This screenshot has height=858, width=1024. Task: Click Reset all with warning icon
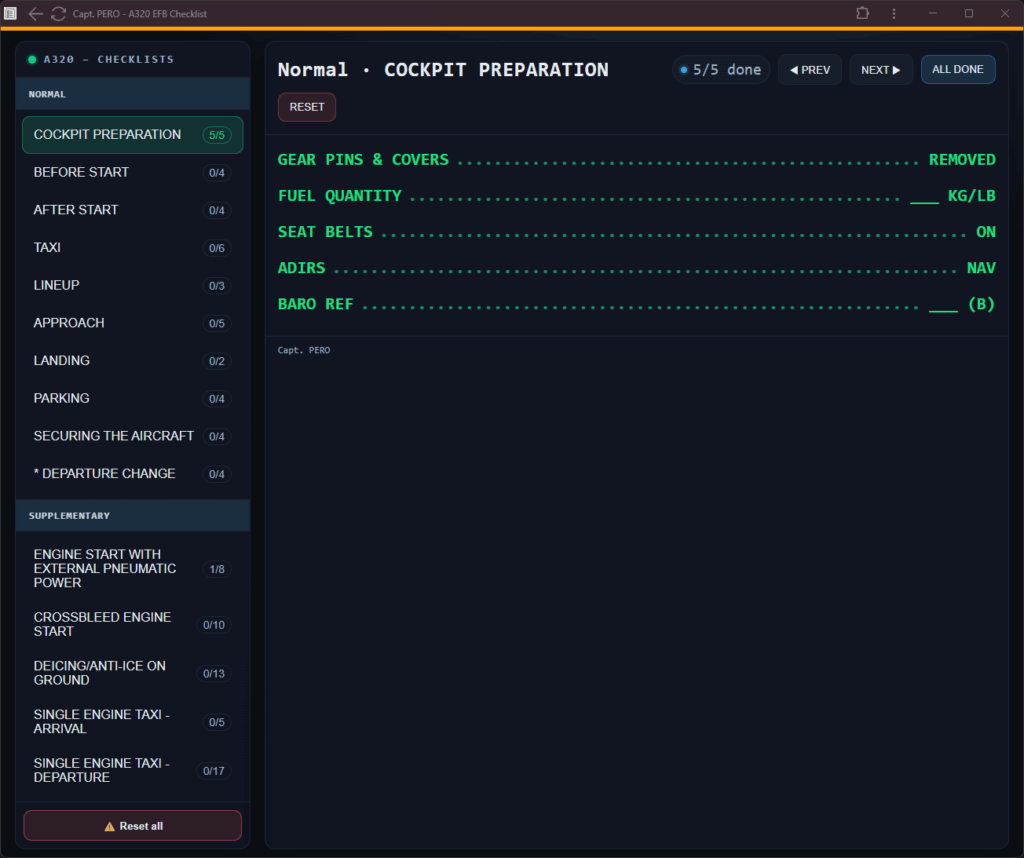point(133,826)
